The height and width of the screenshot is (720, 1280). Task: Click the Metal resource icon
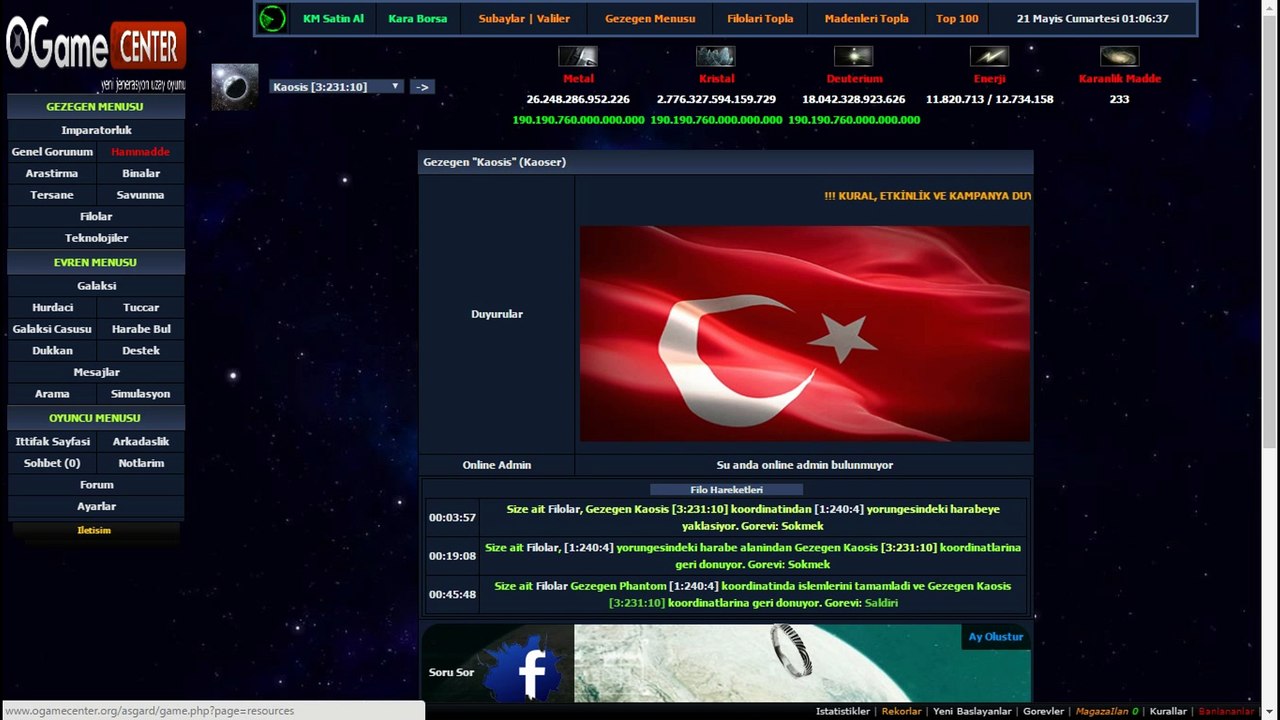(578, 56)
